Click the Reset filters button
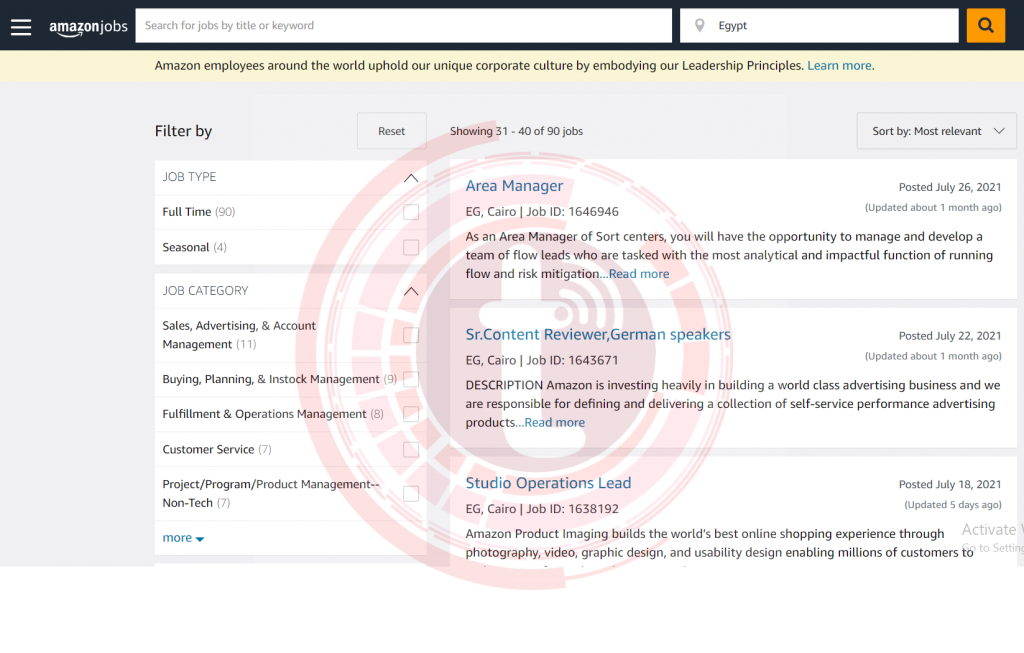 [391, 131]
